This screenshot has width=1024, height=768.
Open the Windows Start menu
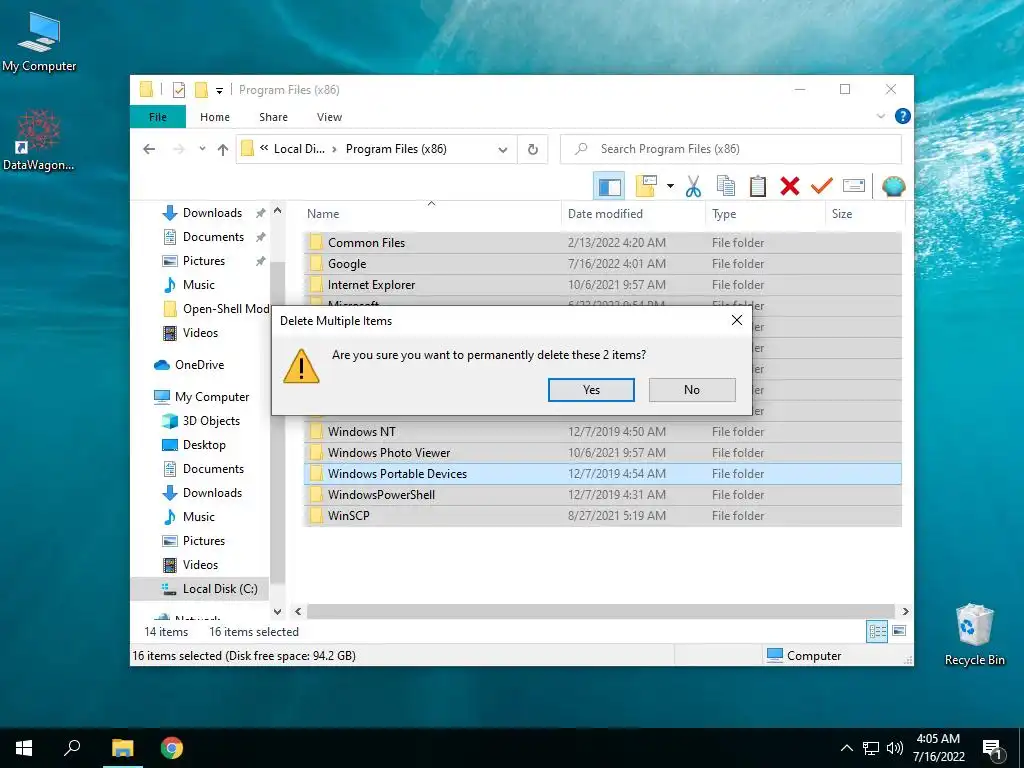pyautogui.click(x=24, y=748)
